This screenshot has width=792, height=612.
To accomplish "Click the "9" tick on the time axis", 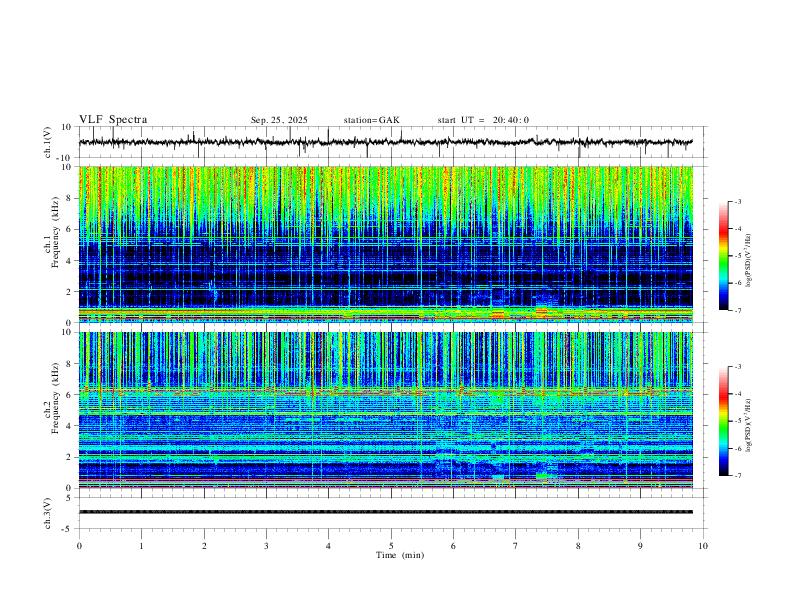I will click(x=640, y=546).
